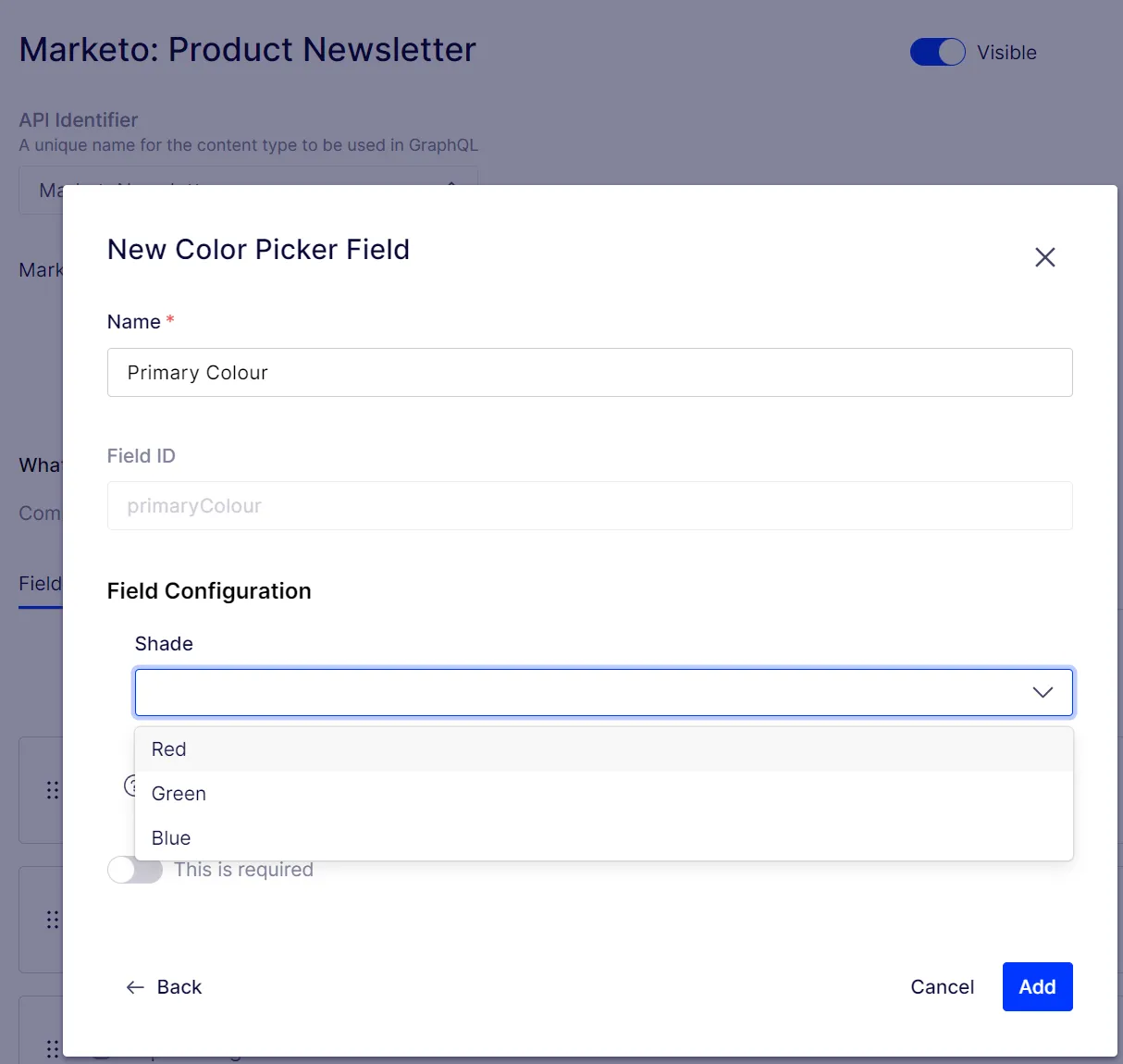Viewport: 1123px width, 1064px height.
Task: Open the Shade dropdown chevron
Action: [x=1043, y=692]
